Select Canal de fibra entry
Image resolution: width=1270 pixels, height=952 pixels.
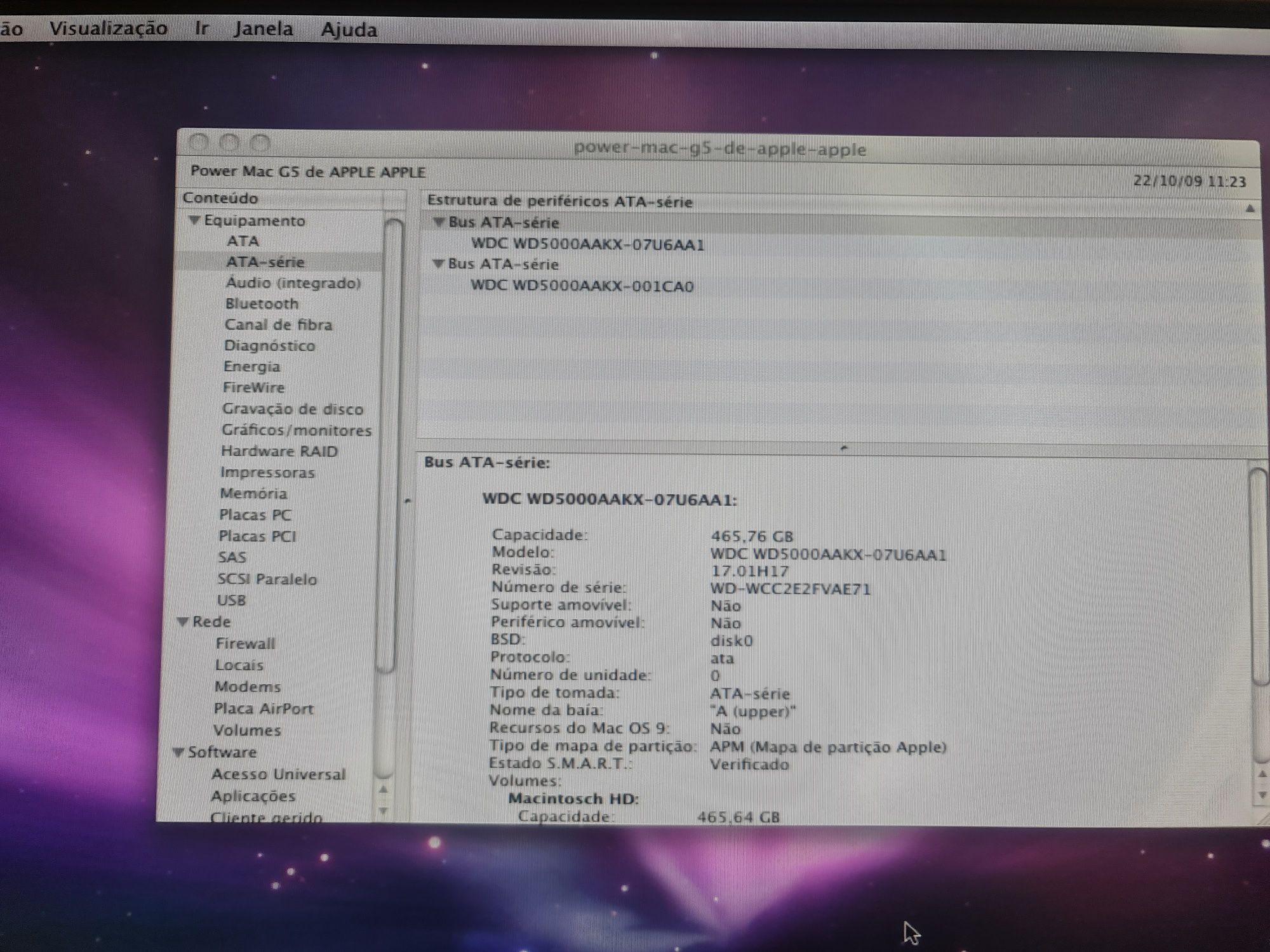[278, 325]
